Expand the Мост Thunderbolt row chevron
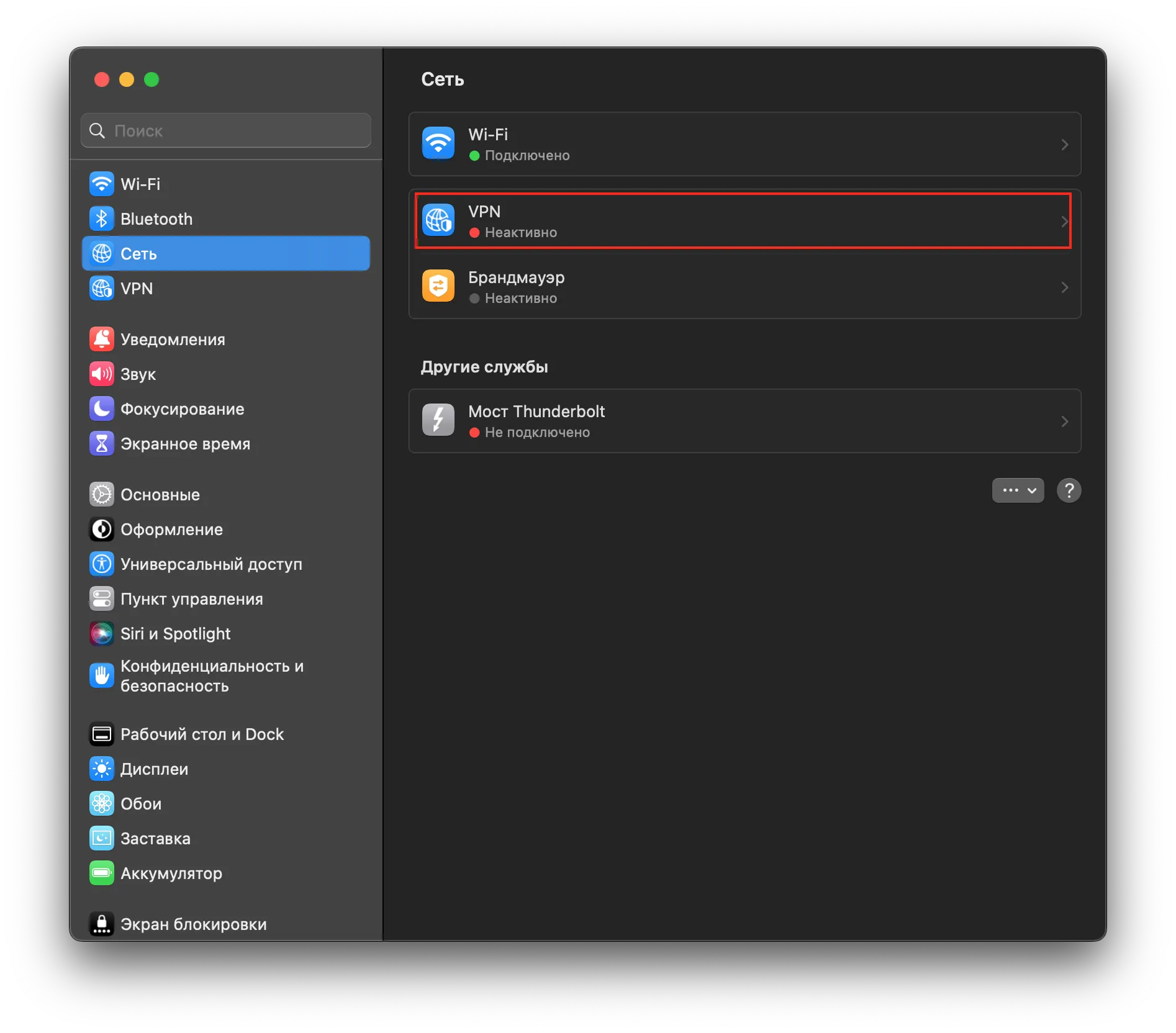 coord(1064,422)
